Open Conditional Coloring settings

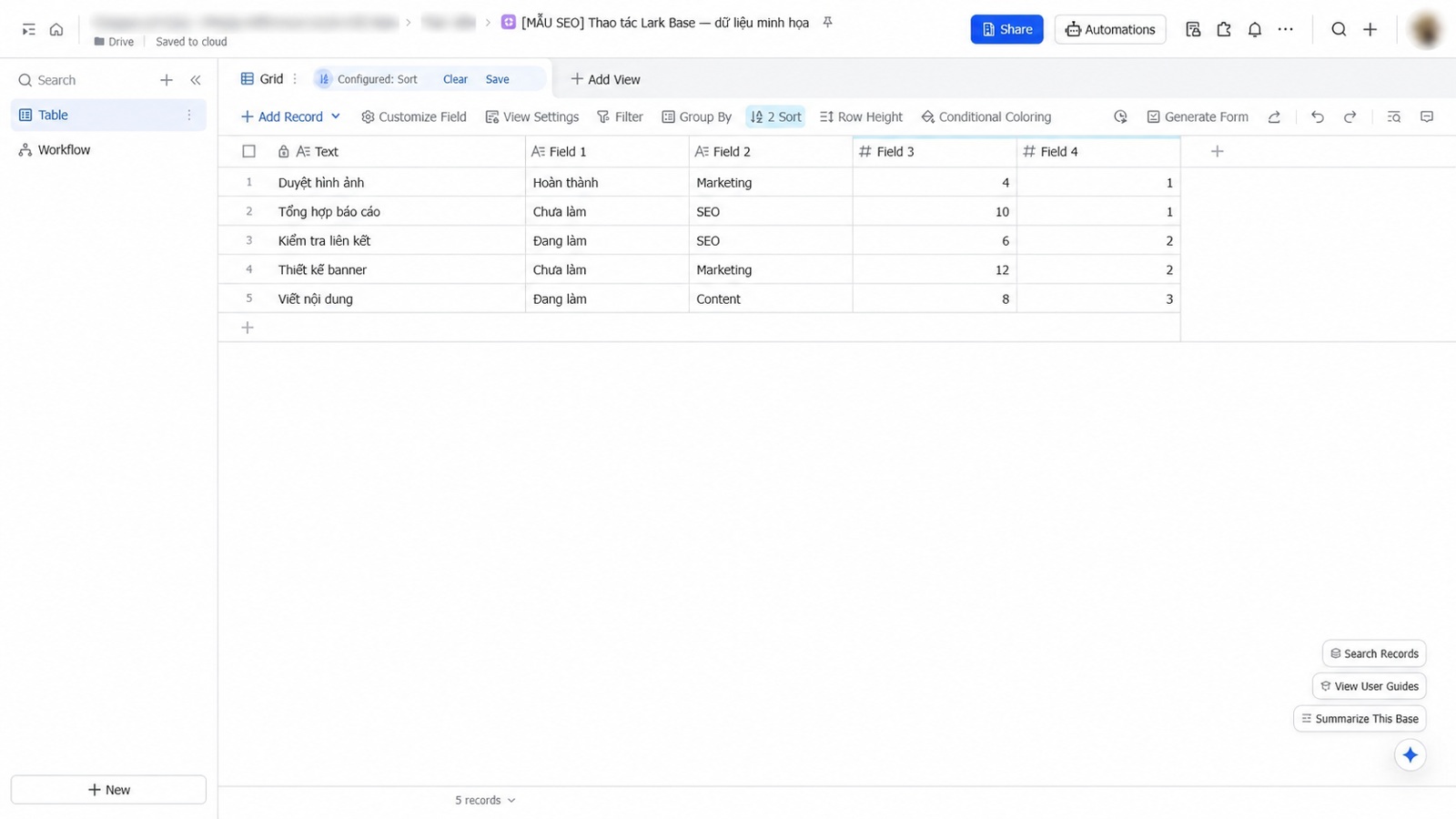986,116
